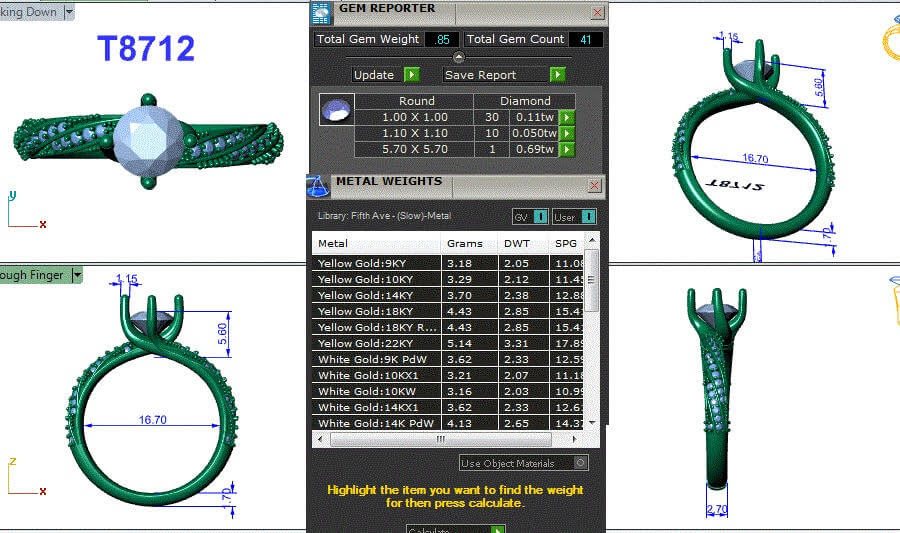Select the Yellow Gold:14KY row
The width and height of the screenshot is (900, 533).
pos(377,295)
